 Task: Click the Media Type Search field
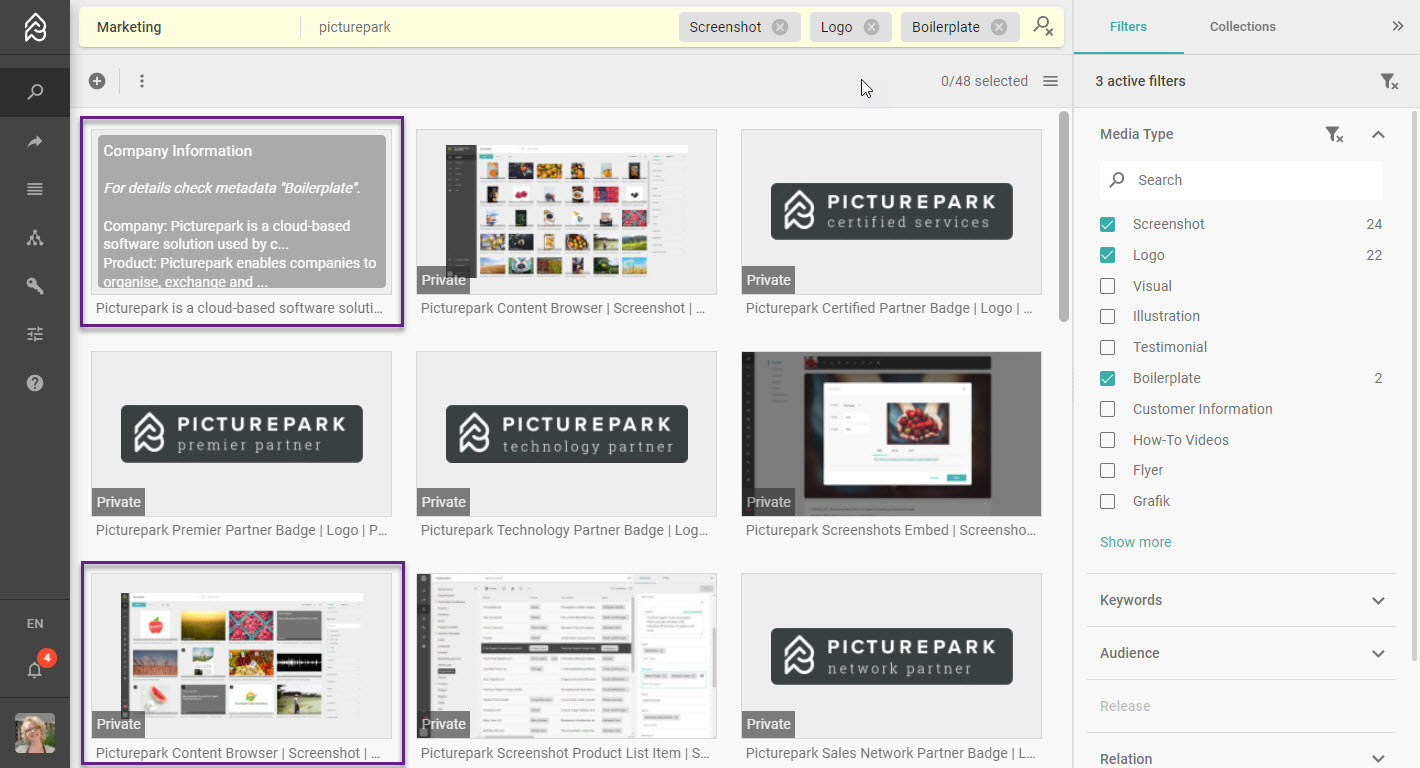(1241, 180)
